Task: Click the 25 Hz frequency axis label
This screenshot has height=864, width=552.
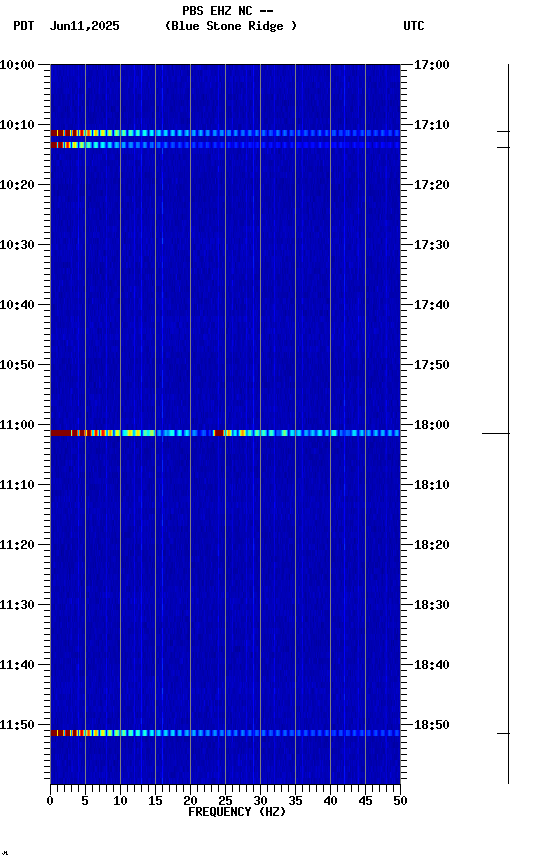Action: (225, 801)
